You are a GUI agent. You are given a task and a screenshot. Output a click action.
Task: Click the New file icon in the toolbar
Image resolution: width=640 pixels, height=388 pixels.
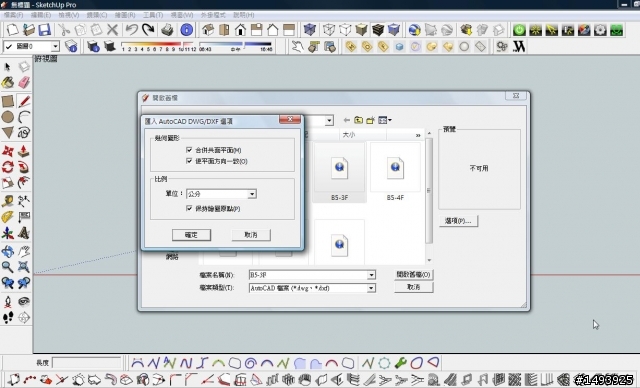12,30
